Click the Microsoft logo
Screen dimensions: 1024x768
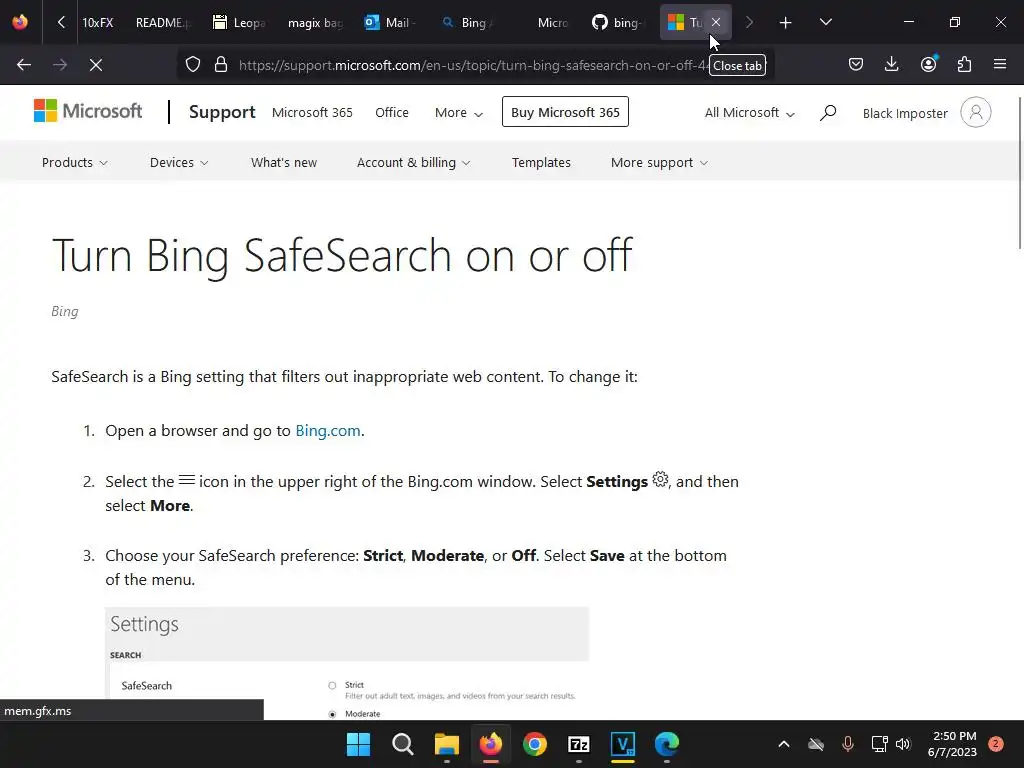pyautogui.click(x=88, y=111)
